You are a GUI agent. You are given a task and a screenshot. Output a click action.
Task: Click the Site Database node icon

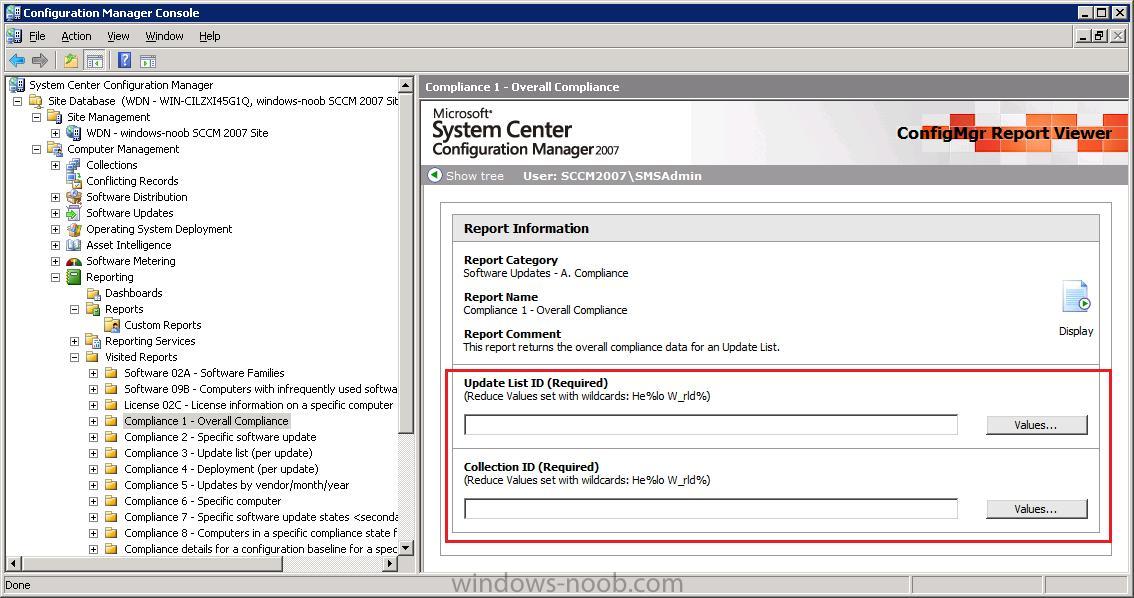click(x=35, y=101)
